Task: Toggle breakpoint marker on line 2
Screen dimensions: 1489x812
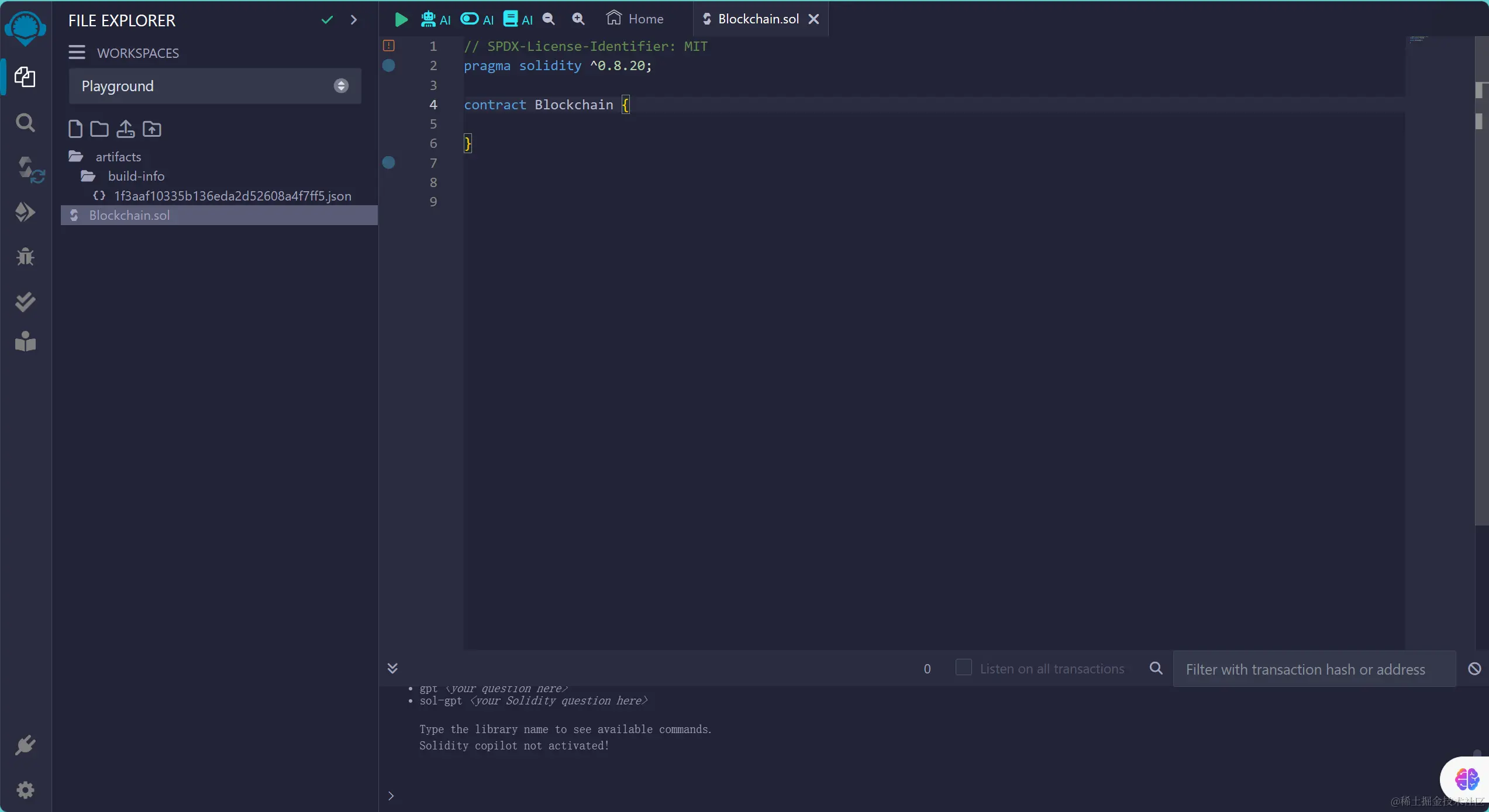Action: [388, 65]
